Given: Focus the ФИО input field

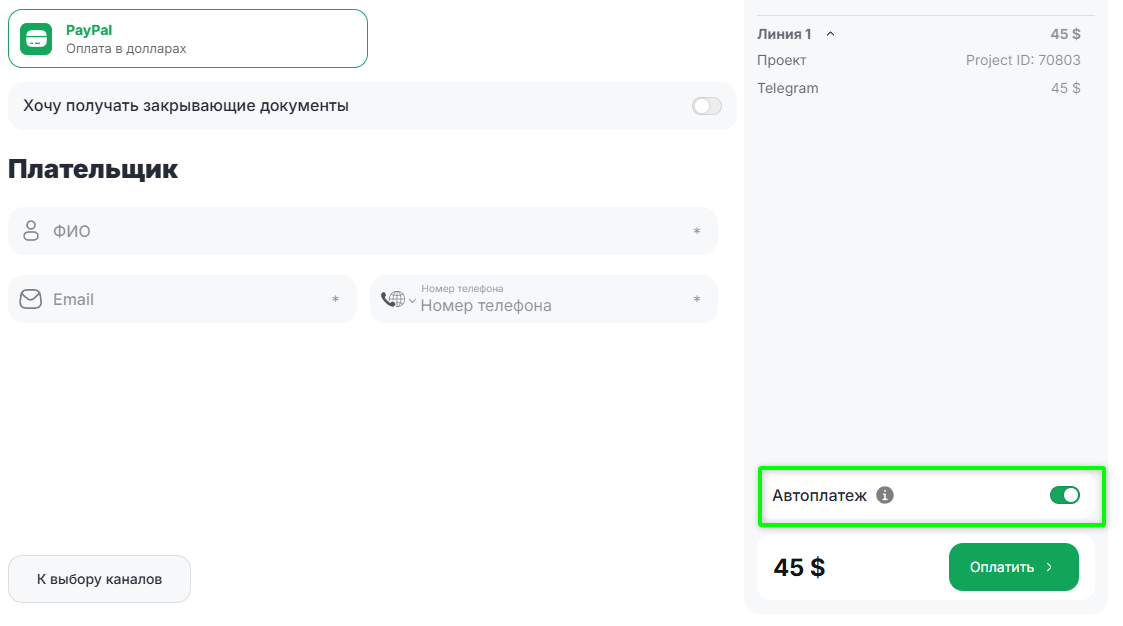Looking at the screenshot, I should click(360, 231).
